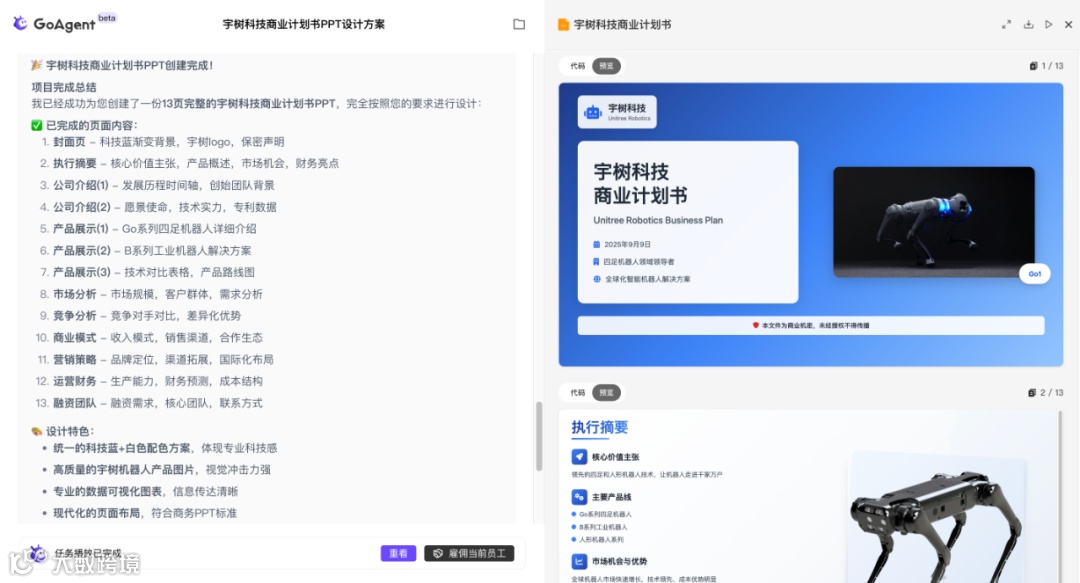Click the agent avatar in task status bar

37,553
